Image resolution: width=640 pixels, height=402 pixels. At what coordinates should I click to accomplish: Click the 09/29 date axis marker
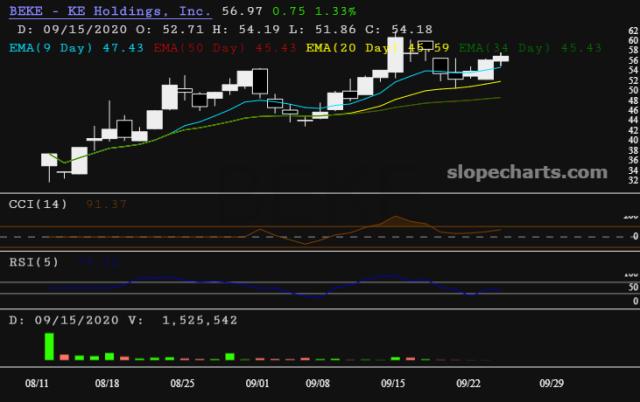click(x=551, y=383)
